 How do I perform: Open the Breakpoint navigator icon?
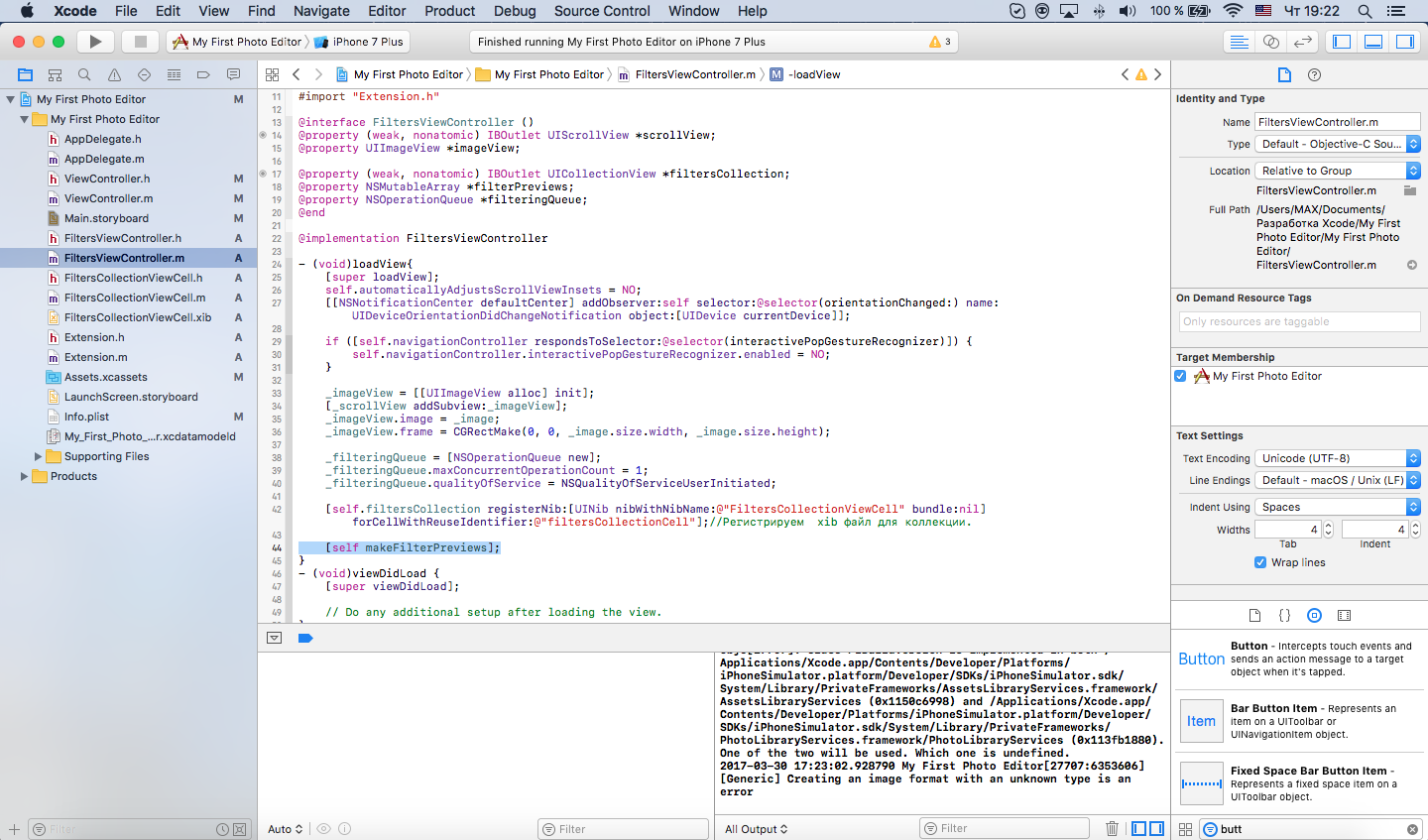203,74
